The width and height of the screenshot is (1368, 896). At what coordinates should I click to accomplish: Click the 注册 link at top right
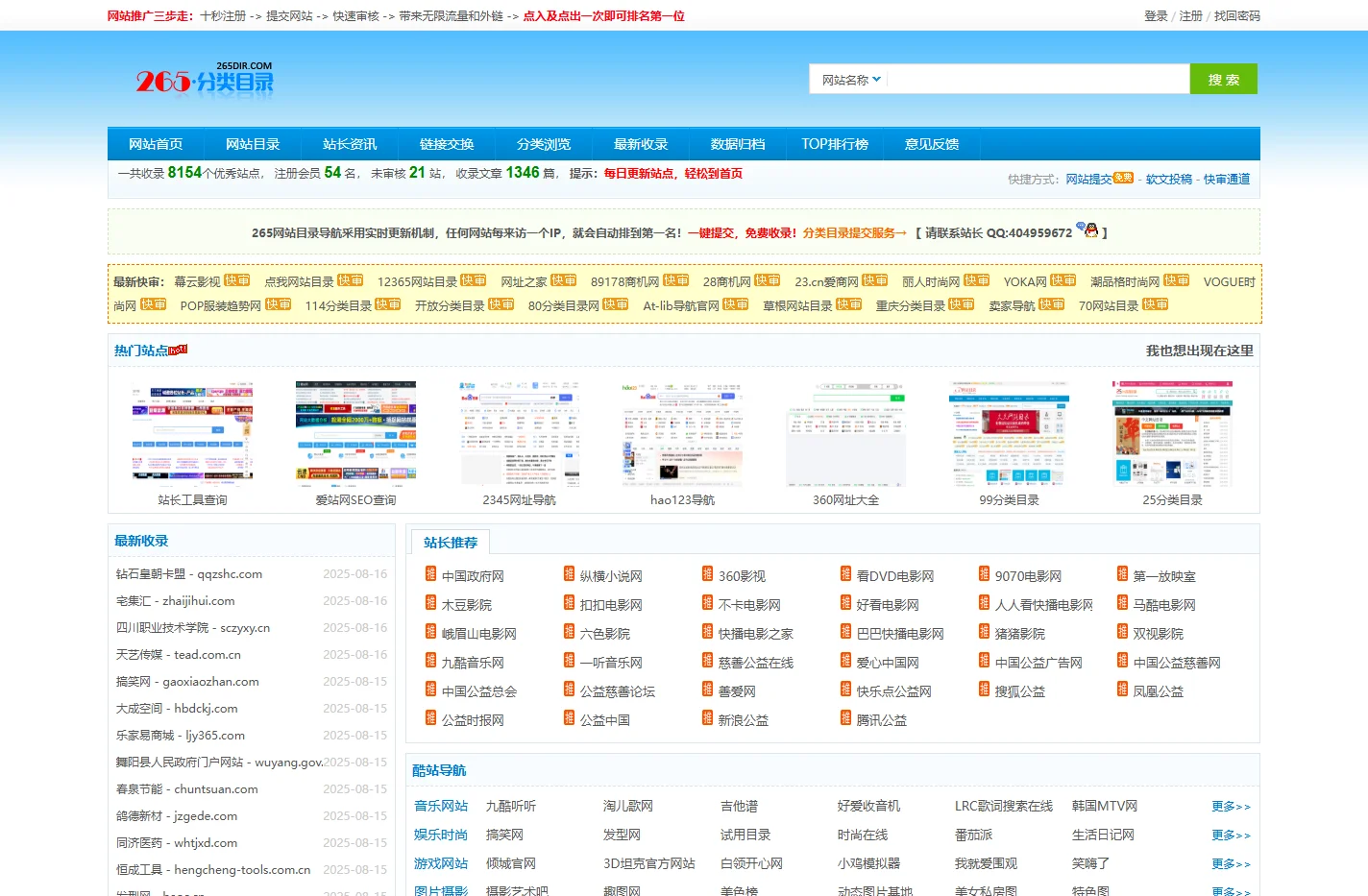point(1190,16)
